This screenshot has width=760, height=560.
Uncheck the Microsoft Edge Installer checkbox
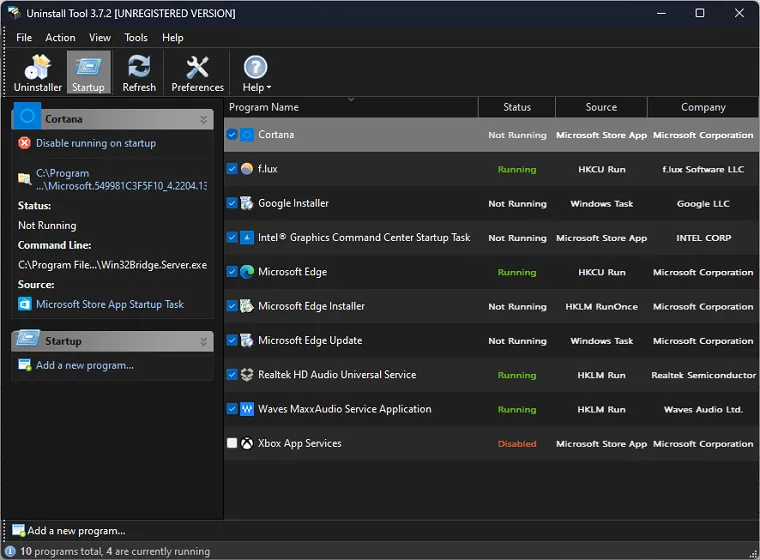pyautogui.click(x=232, y=306)
